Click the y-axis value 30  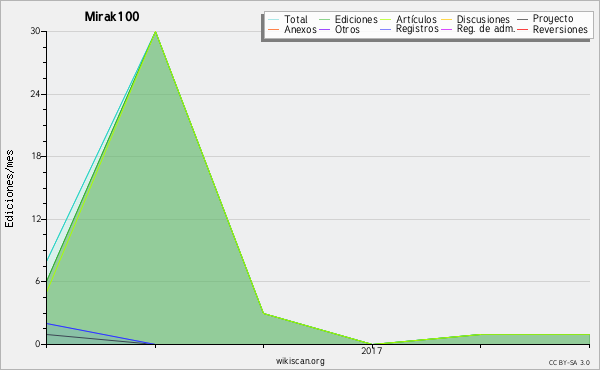click(36, 31)
